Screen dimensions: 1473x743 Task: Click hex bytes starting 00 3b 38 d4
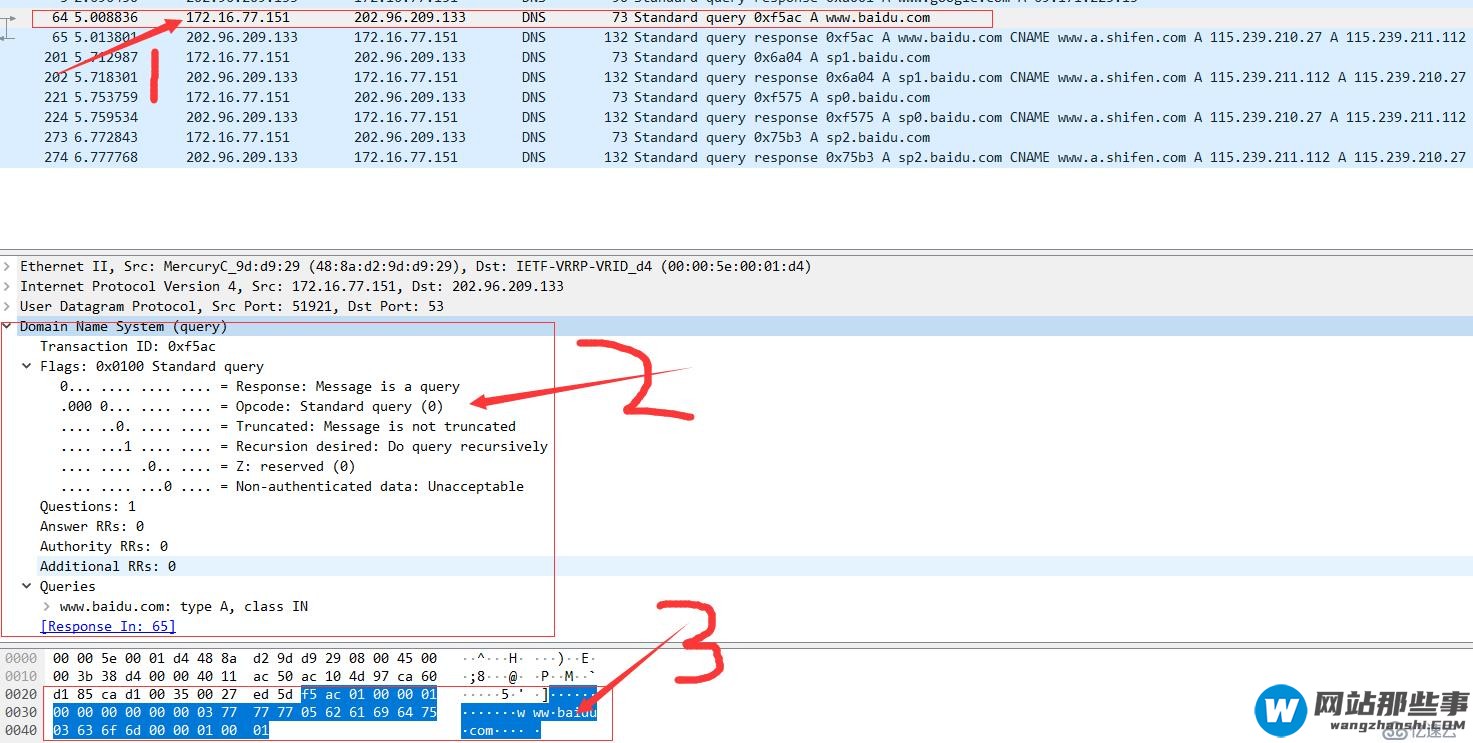click(244, 676)
